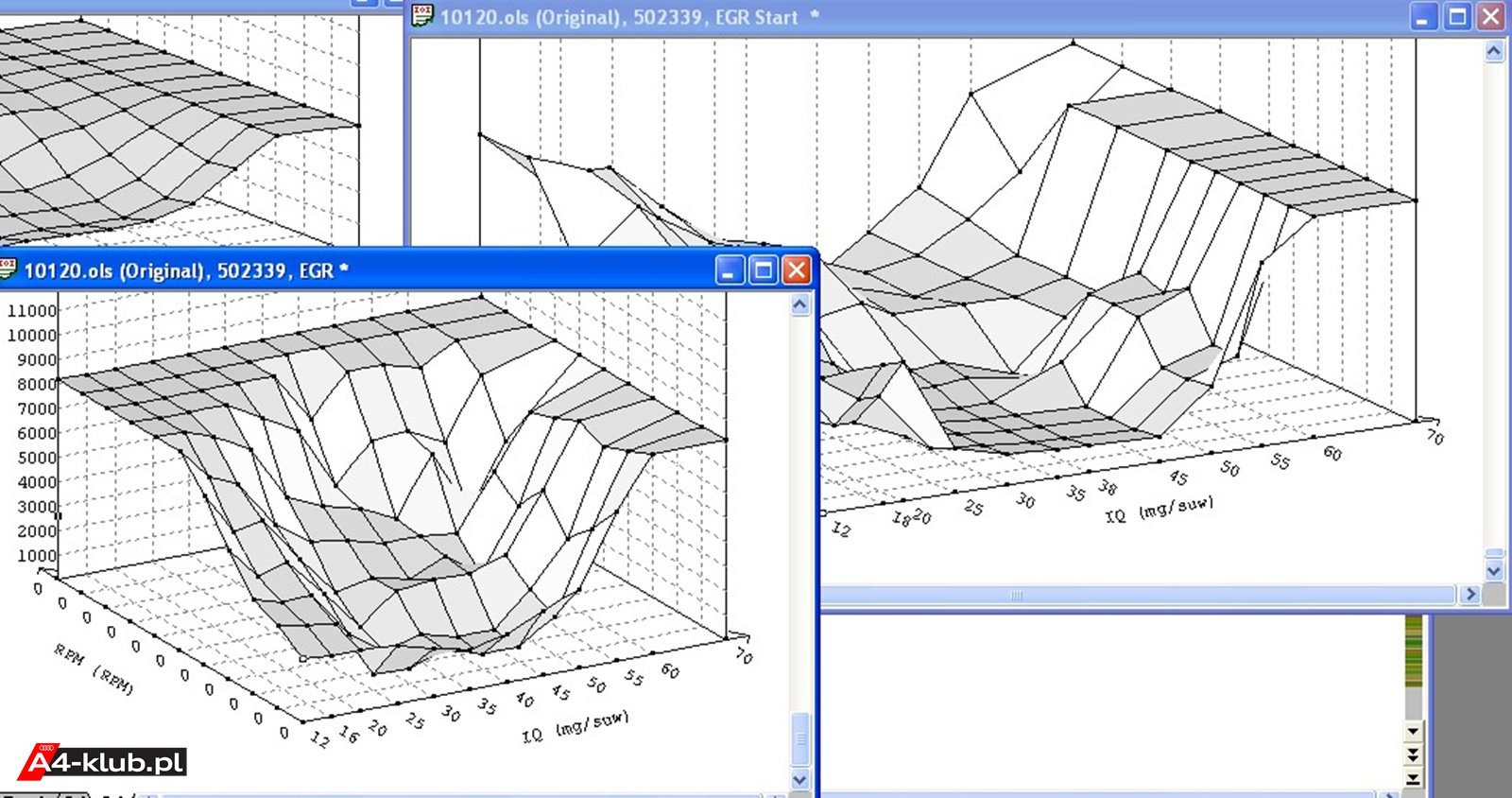Click the EGR window's vertical scroll thumb

click(800, 739)
